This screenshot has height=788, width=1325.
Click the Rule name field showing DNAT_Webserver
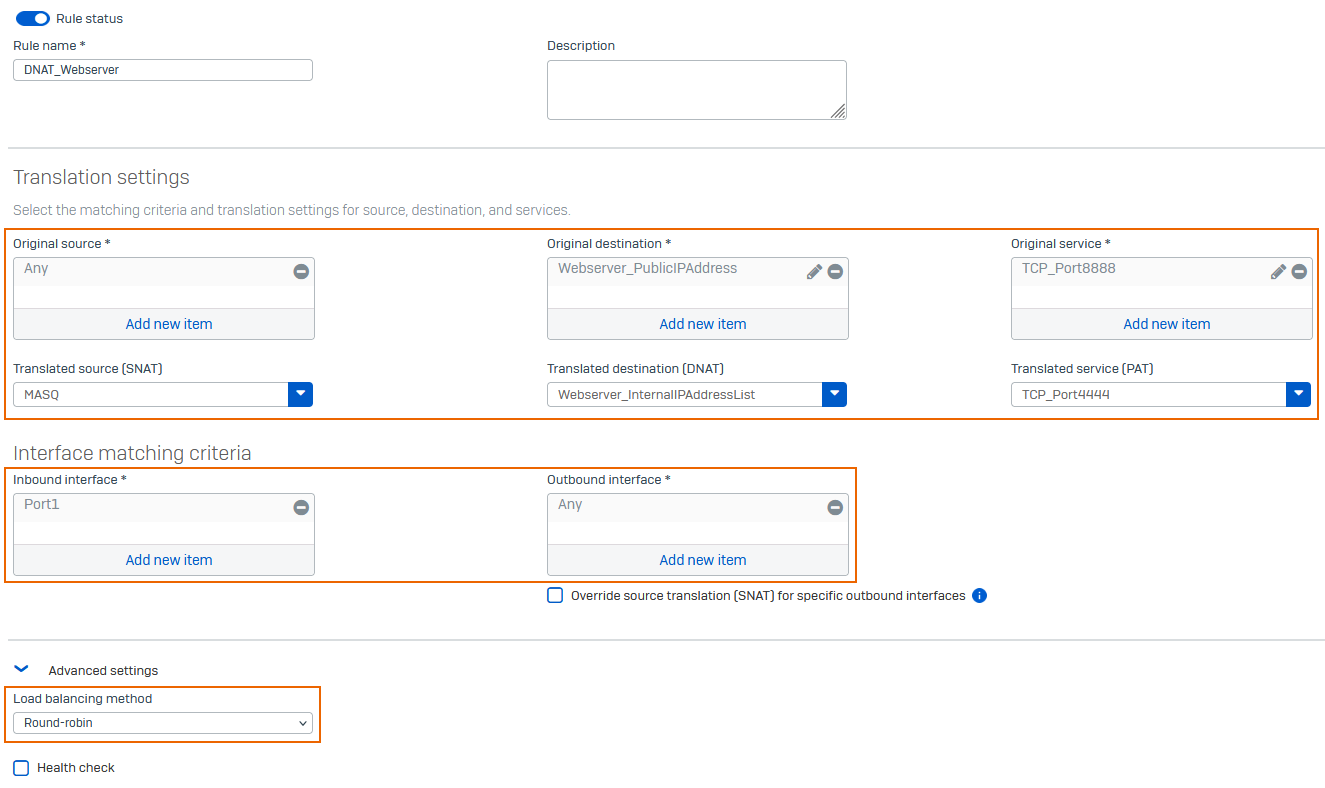click(x=162, y=69)
